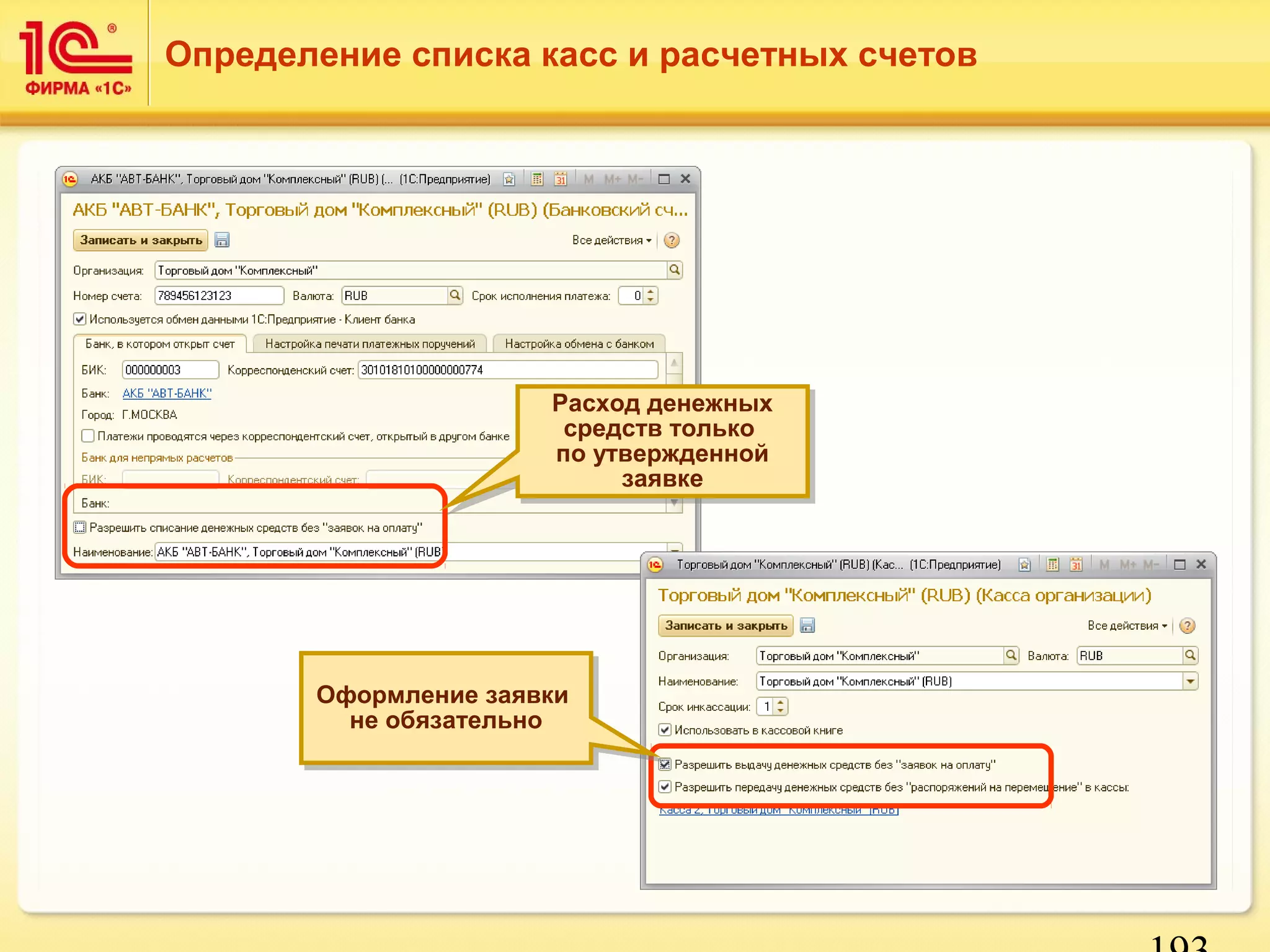Click the M memory button in cash desk window

pyautogui.click(x=1104, y=565)
